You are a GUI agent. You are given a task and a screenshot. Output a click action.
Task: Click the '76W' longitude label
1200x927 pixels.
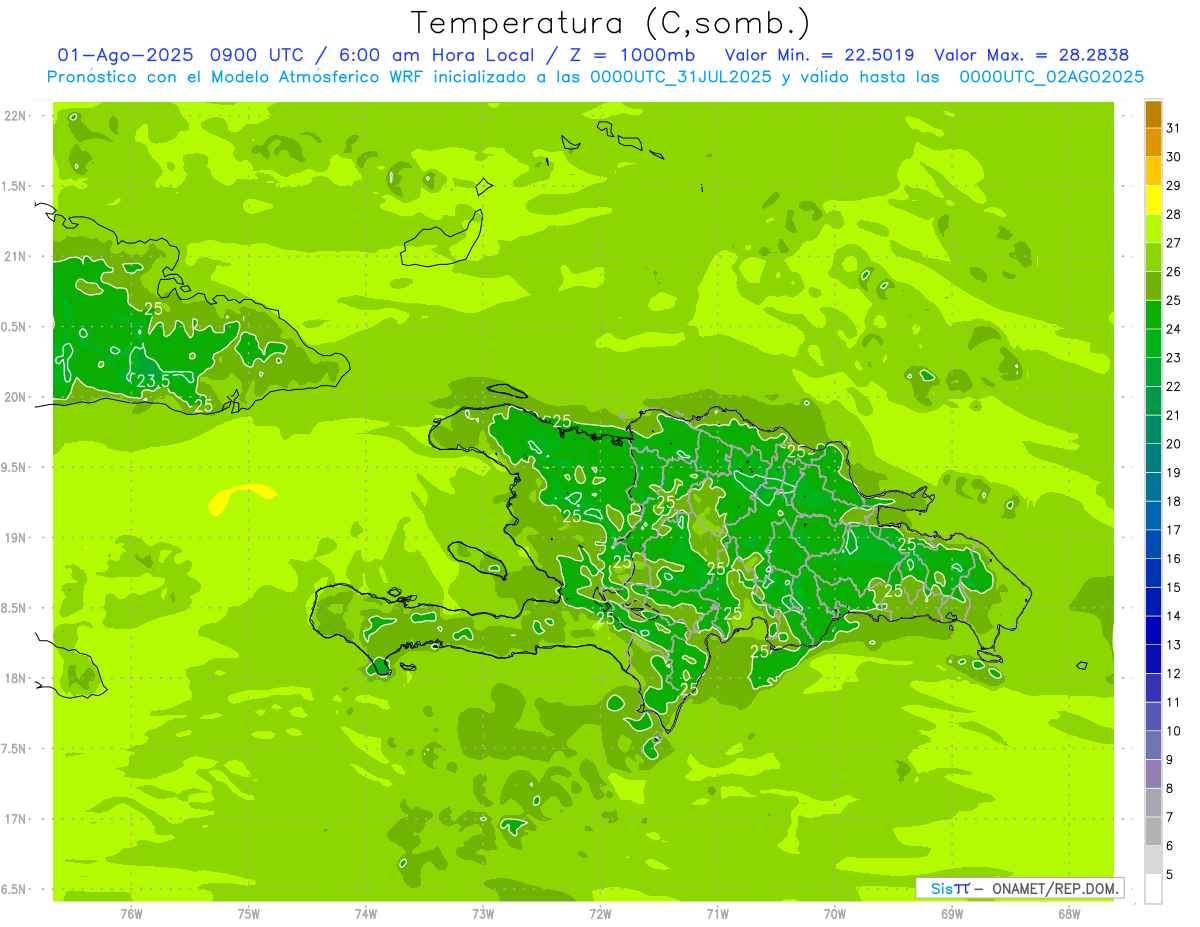tap(131, 914)
